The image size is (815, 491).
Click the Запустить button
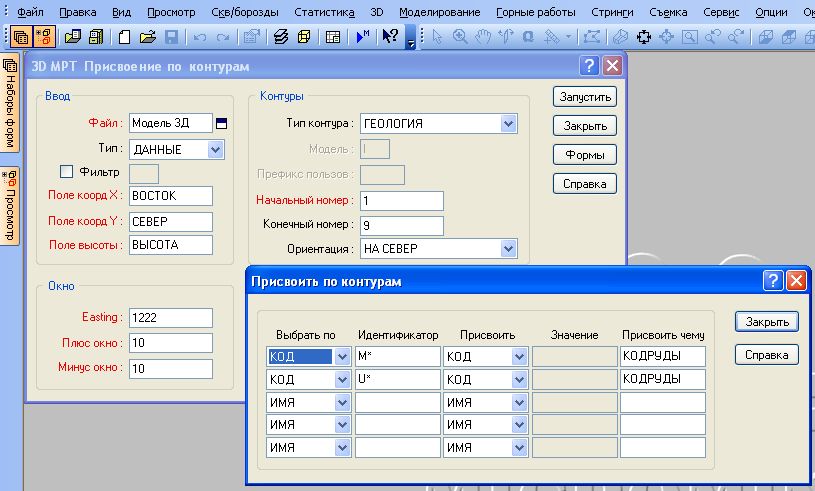pos(585,97)
